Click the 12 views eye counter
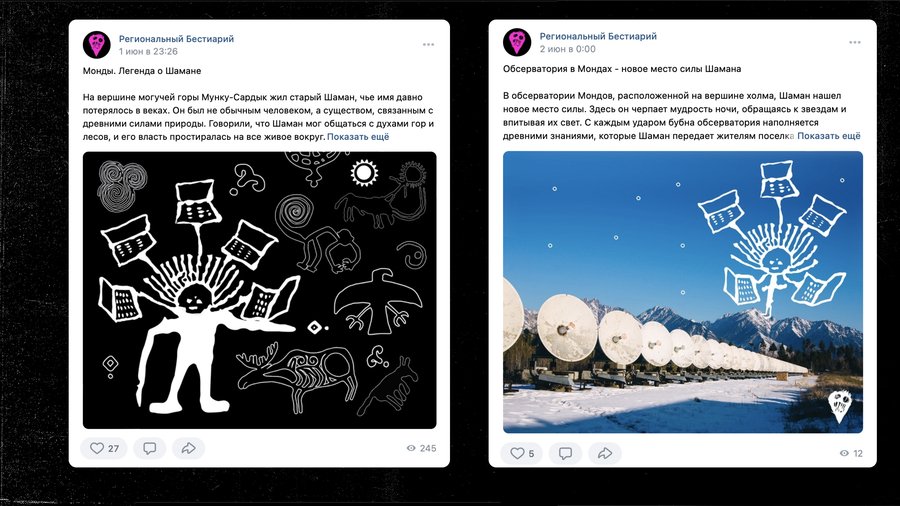 851,453
